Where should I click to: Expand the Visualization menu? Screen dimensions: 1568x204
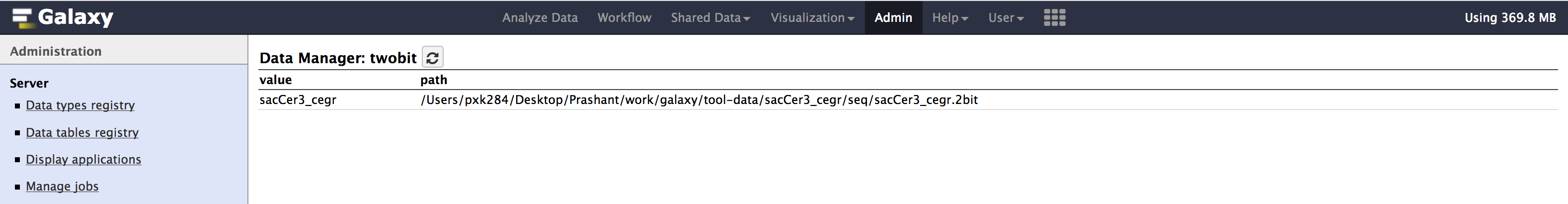tap(812, 17)
